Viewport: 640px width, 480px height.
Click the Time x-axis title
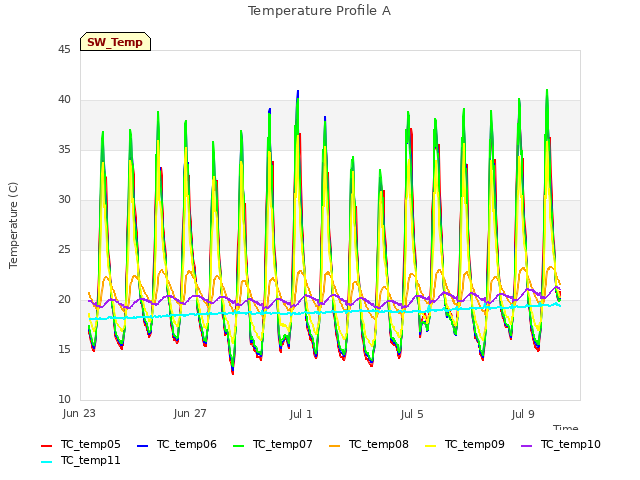566,427
